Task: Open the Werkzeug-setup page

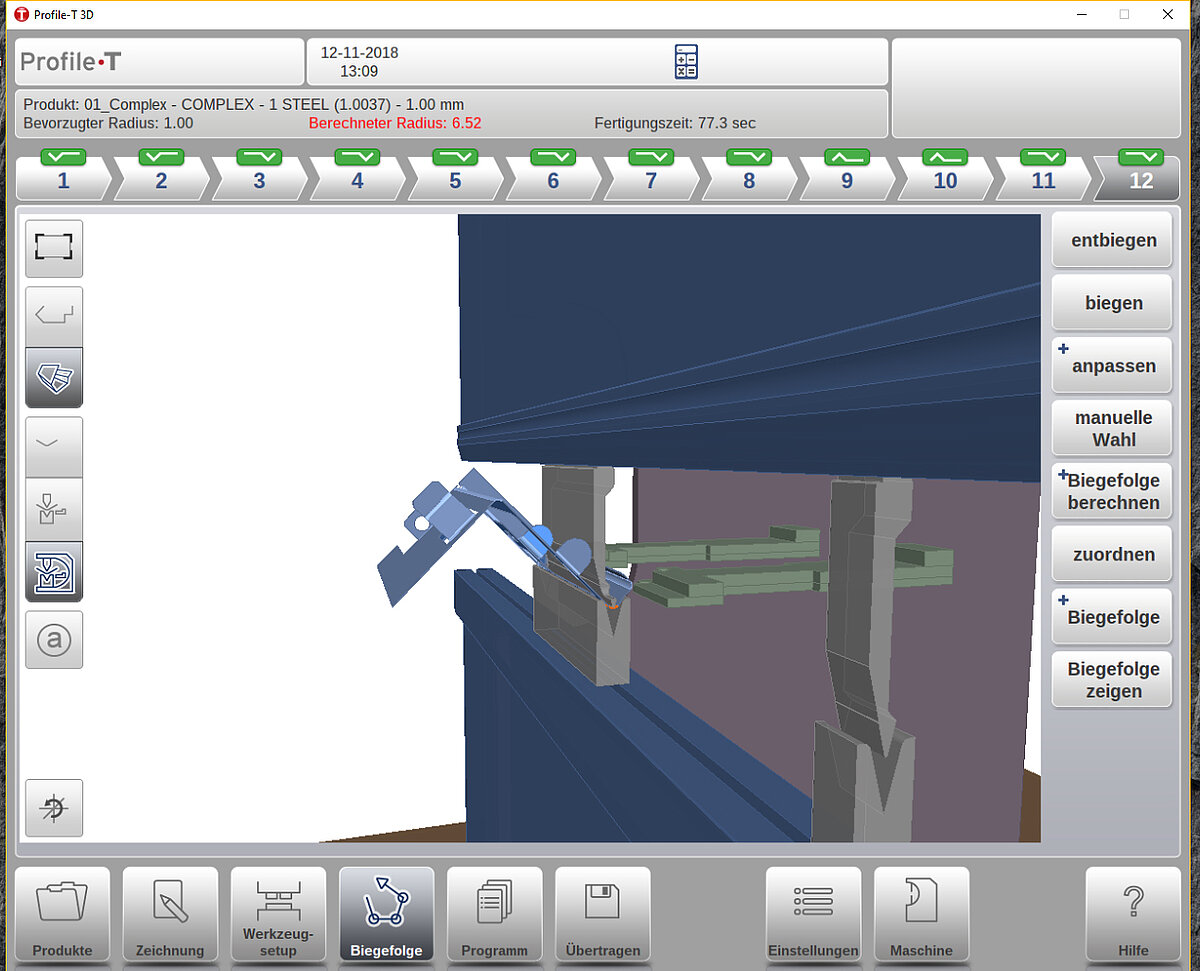Action: pyautogui.click(x=278, y=914)
